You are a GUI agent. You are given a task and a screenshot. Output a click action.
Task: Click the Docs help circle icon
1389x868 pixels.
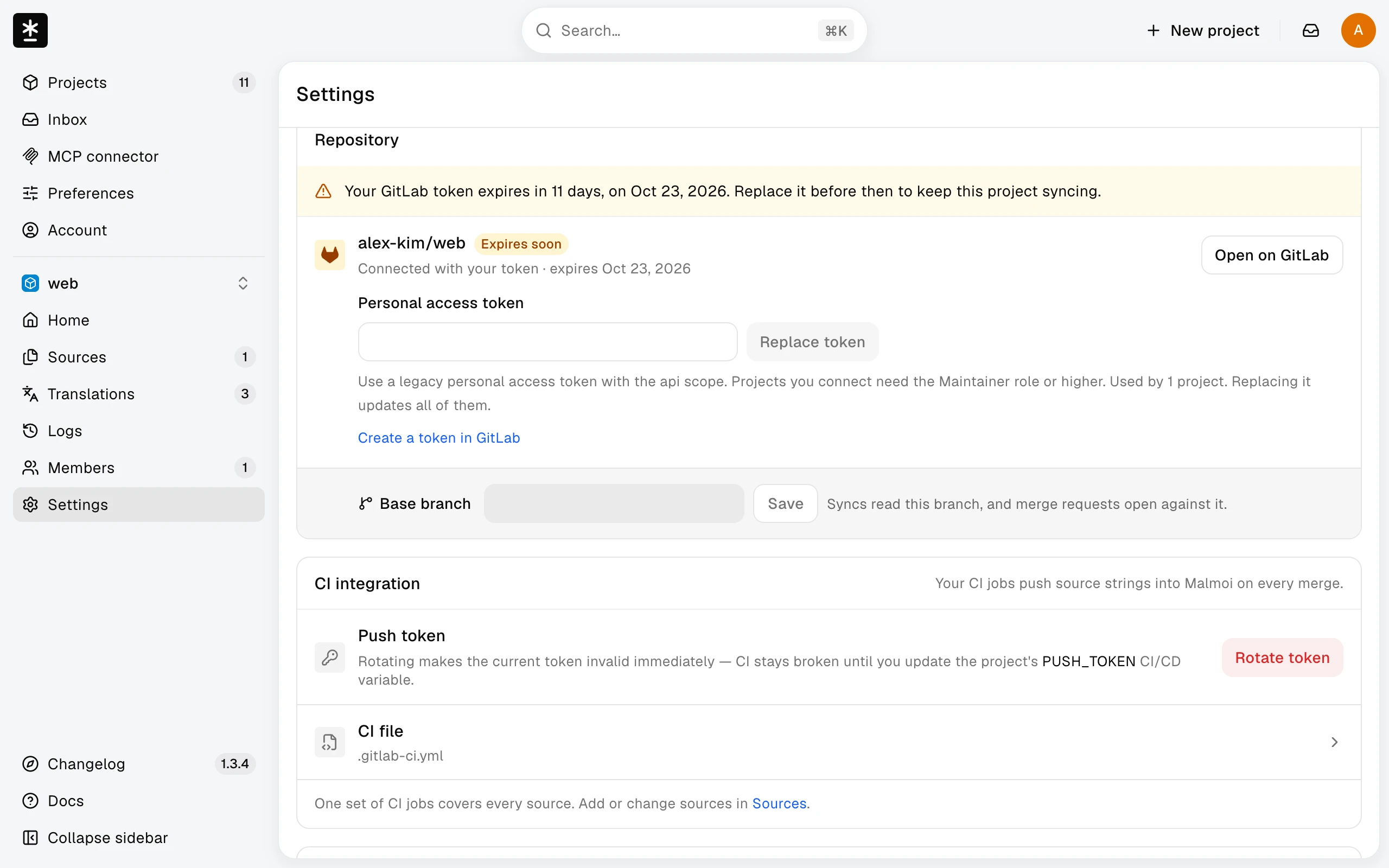pos(30,801)
